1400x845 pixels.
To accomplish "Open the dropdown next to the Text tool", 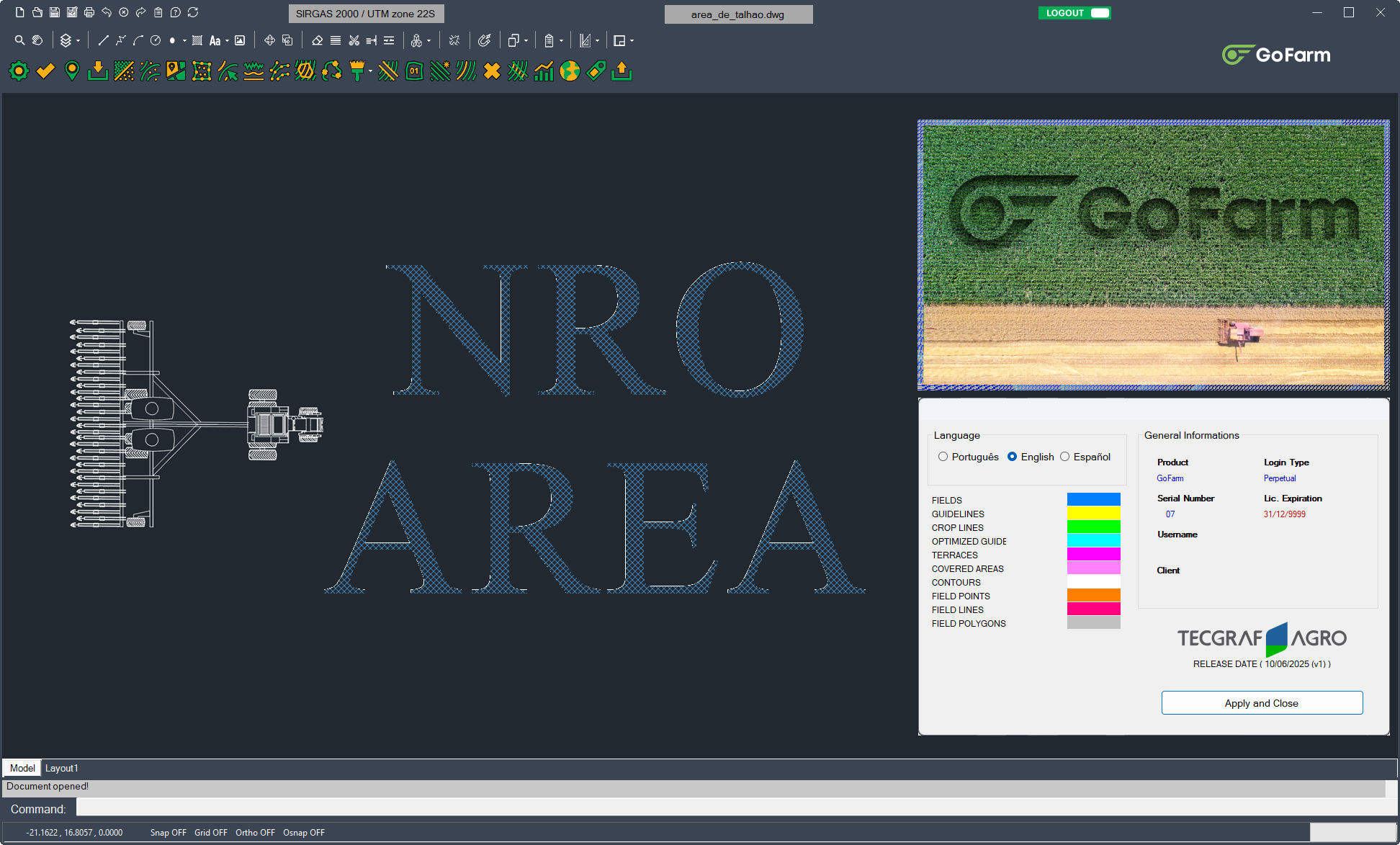I will click(227, 40).
